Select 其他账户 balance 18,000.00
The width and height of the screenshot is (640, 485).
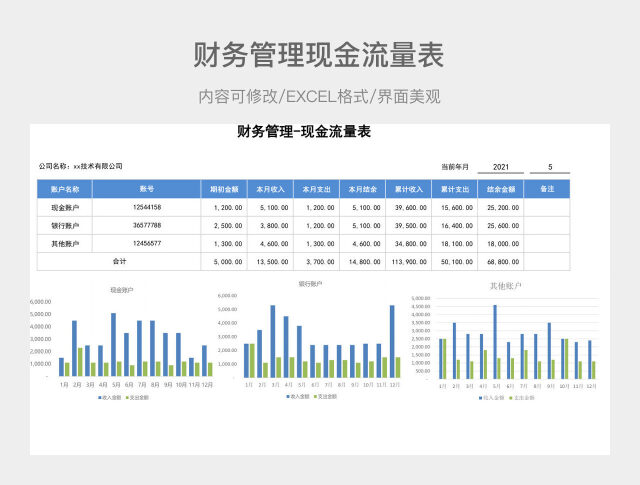pyautogui.click(x=503, y=244)
